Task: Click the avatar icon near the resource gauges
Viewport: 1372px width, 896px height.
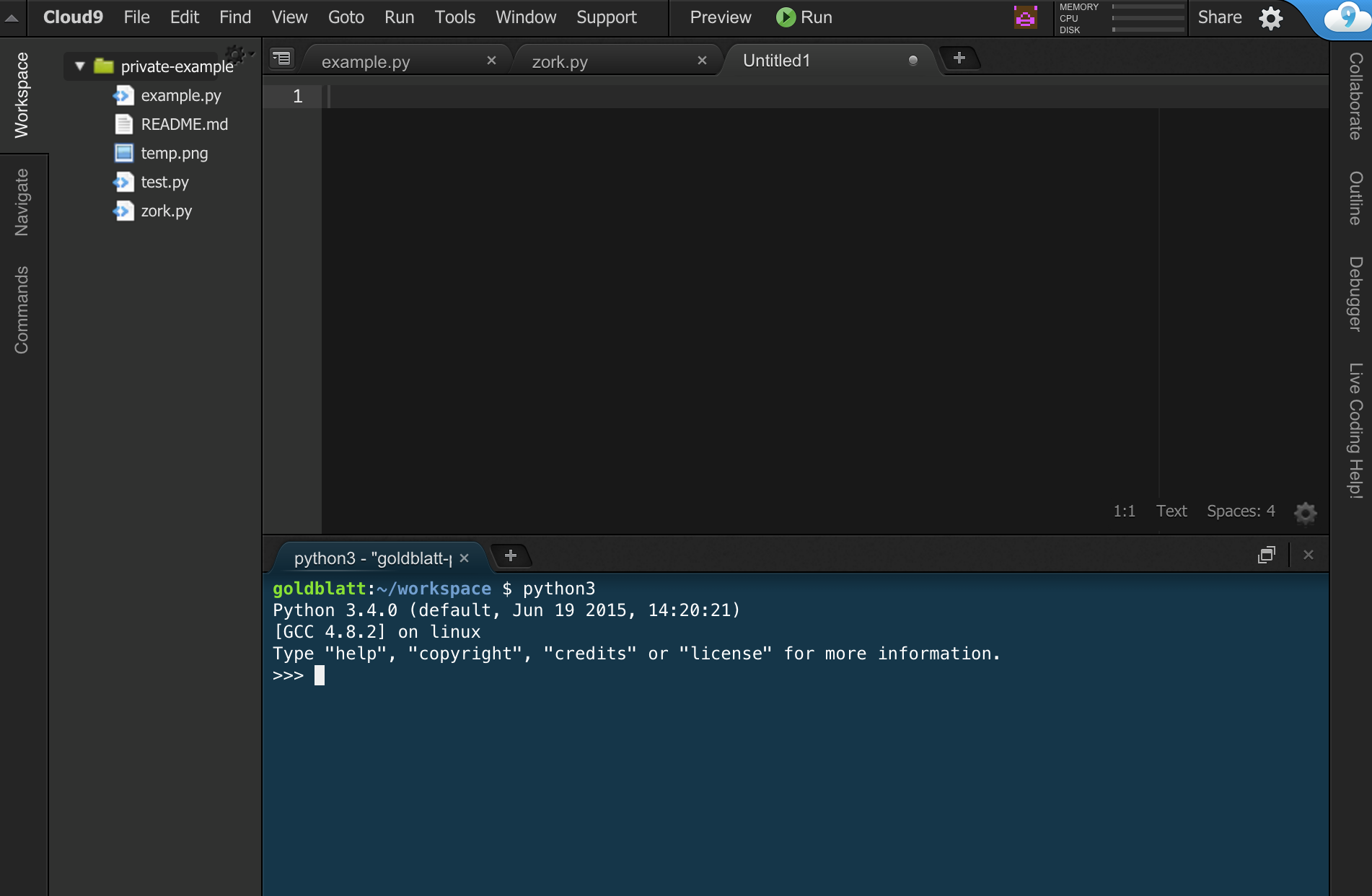Action: 1025,17
